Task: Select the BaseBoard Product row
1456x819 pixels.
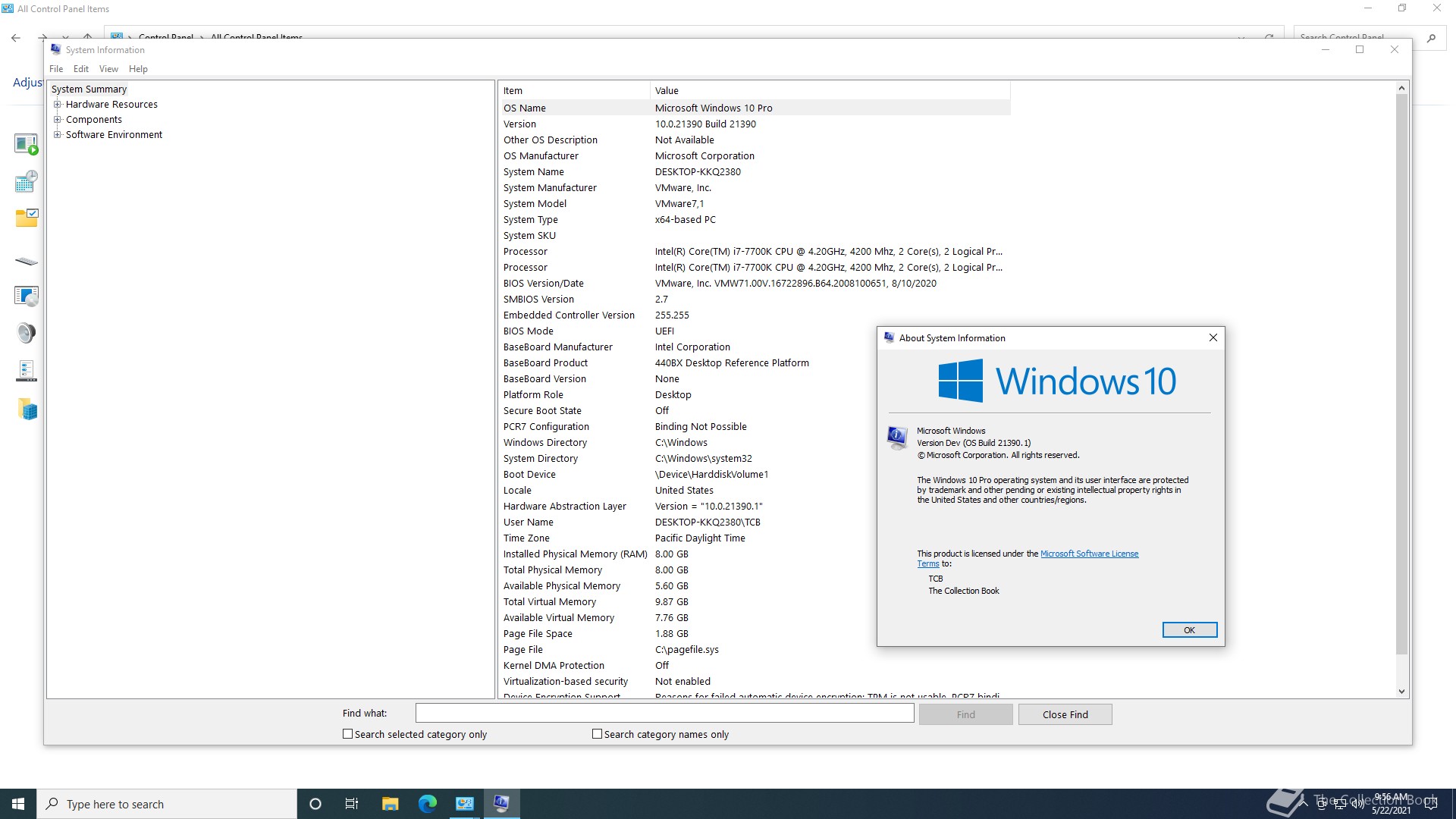Action: [x=755, y=362]
